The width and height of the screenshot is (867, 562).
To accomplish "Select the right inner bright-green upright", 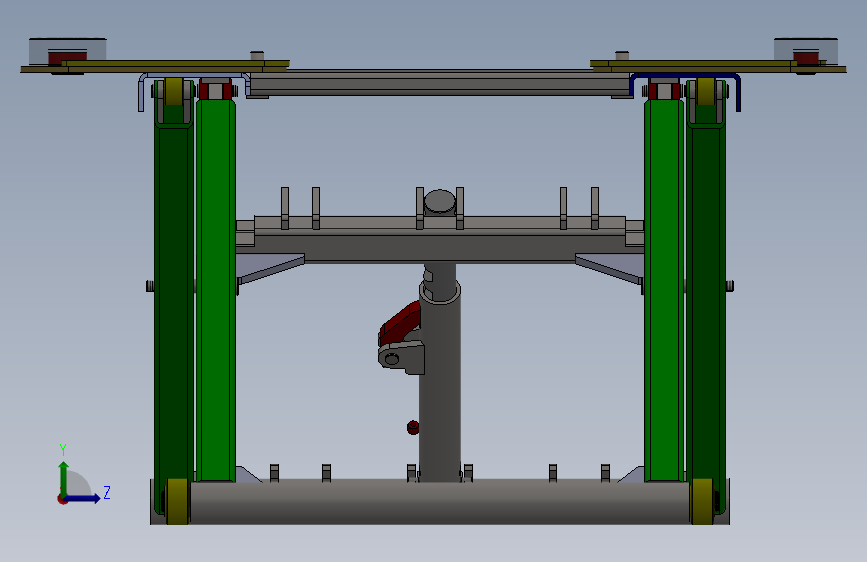I will 664,290.
